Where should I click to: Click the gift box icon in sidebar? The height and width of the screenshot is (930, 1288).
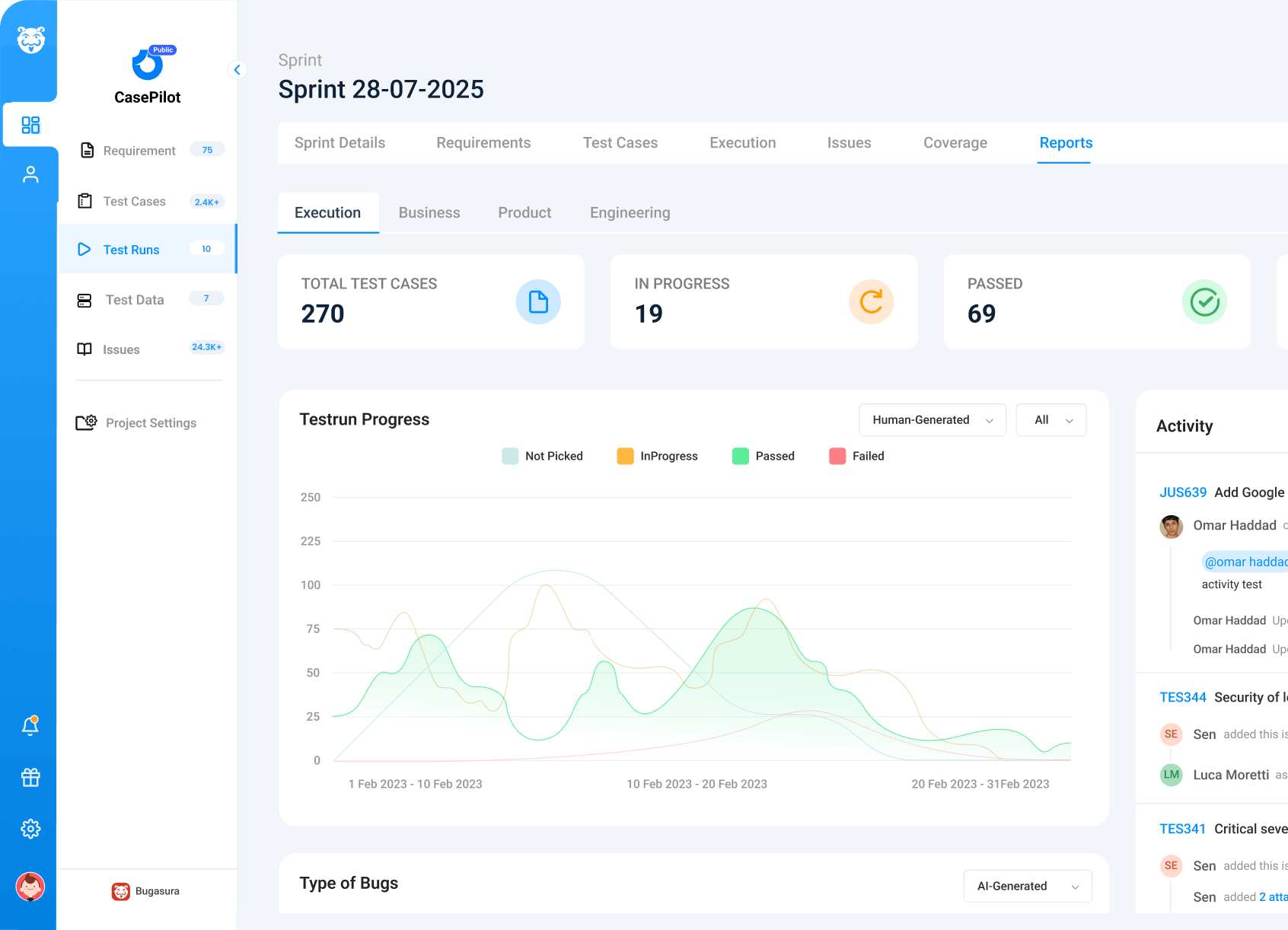(30, 777)
